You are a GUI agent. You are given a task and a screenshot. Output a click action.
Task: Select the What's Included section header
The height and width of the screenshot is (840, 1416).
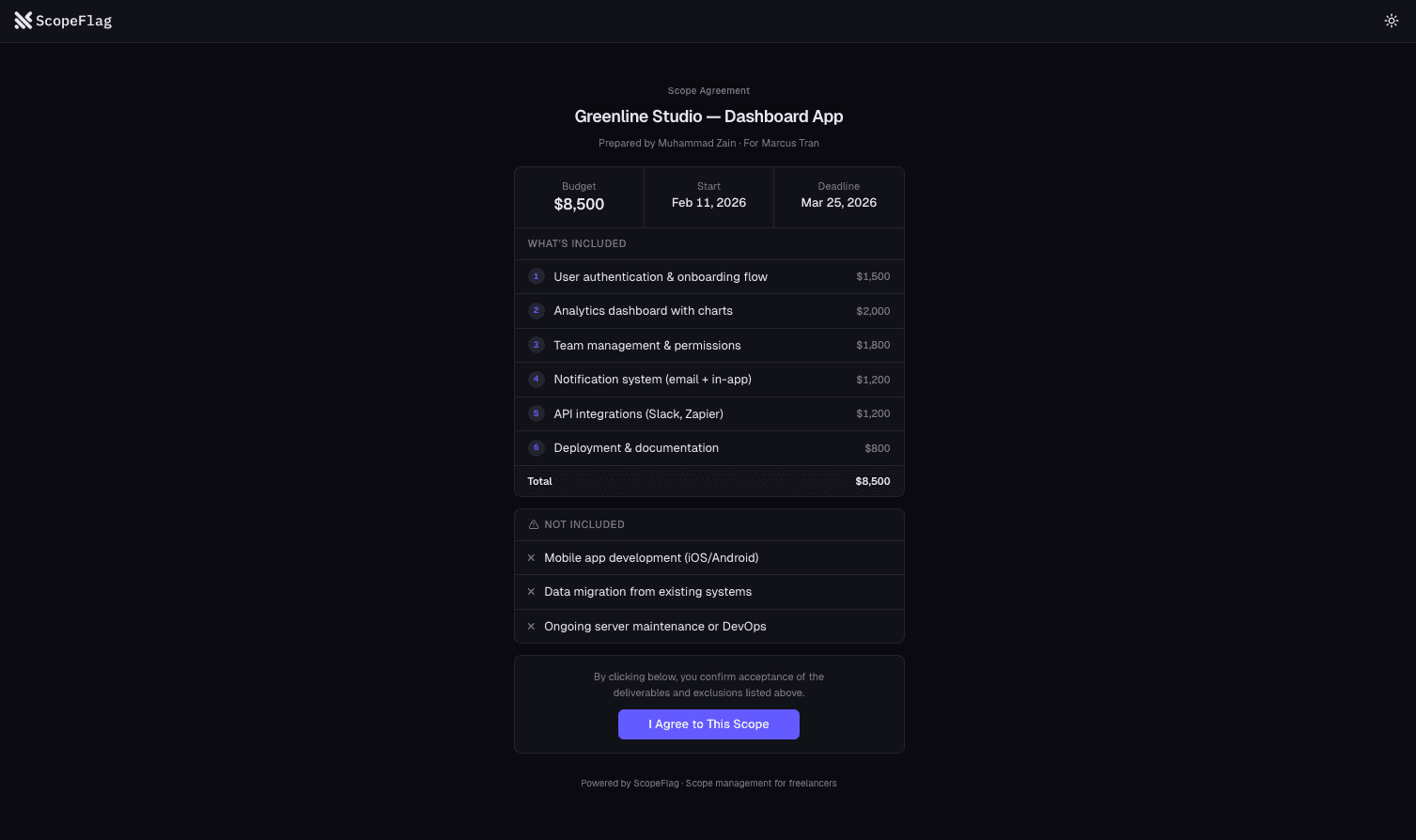(576, 243)
